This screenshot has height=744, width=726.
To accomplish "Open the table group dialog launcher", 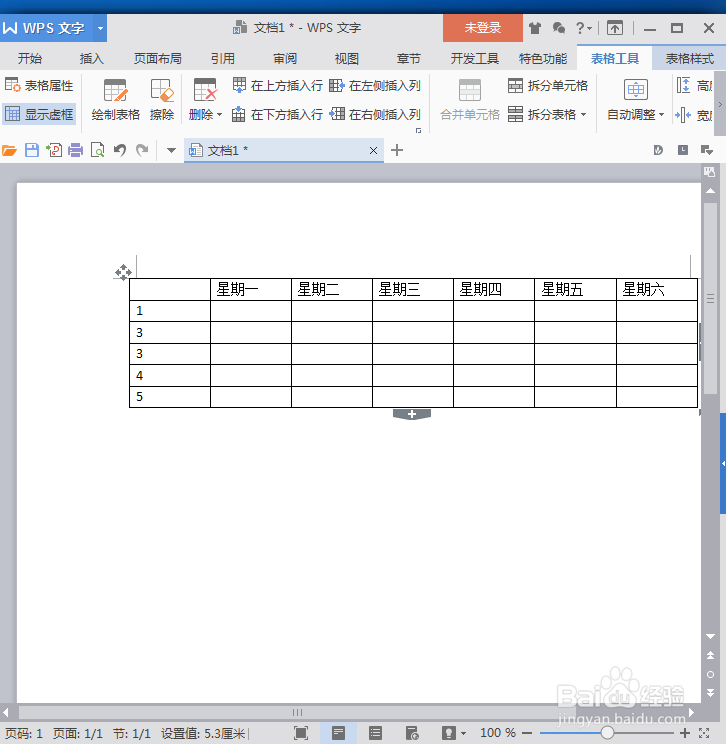I will (419, 130).
